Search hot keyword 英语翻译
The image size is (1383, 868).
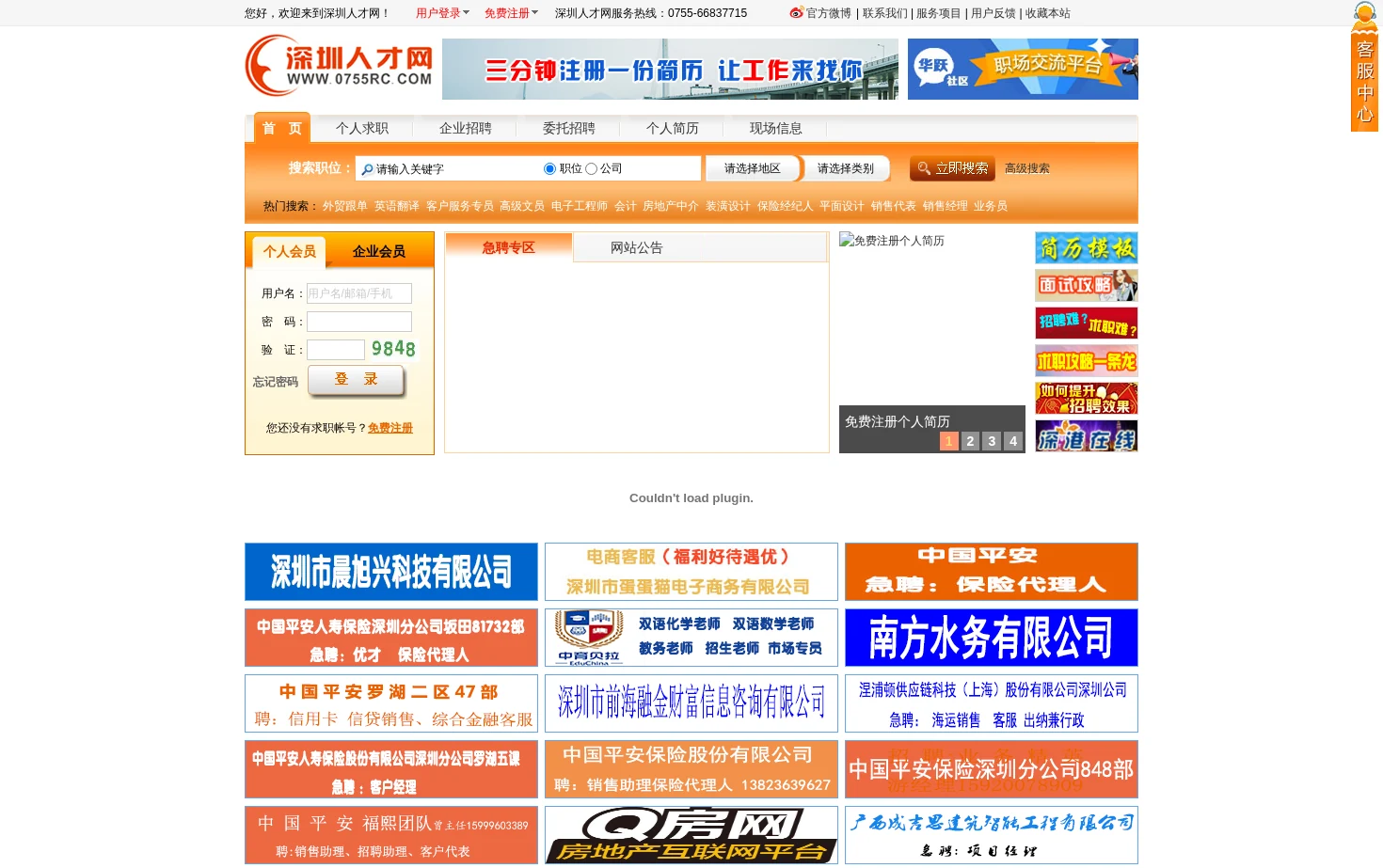[x=397, y=206]
